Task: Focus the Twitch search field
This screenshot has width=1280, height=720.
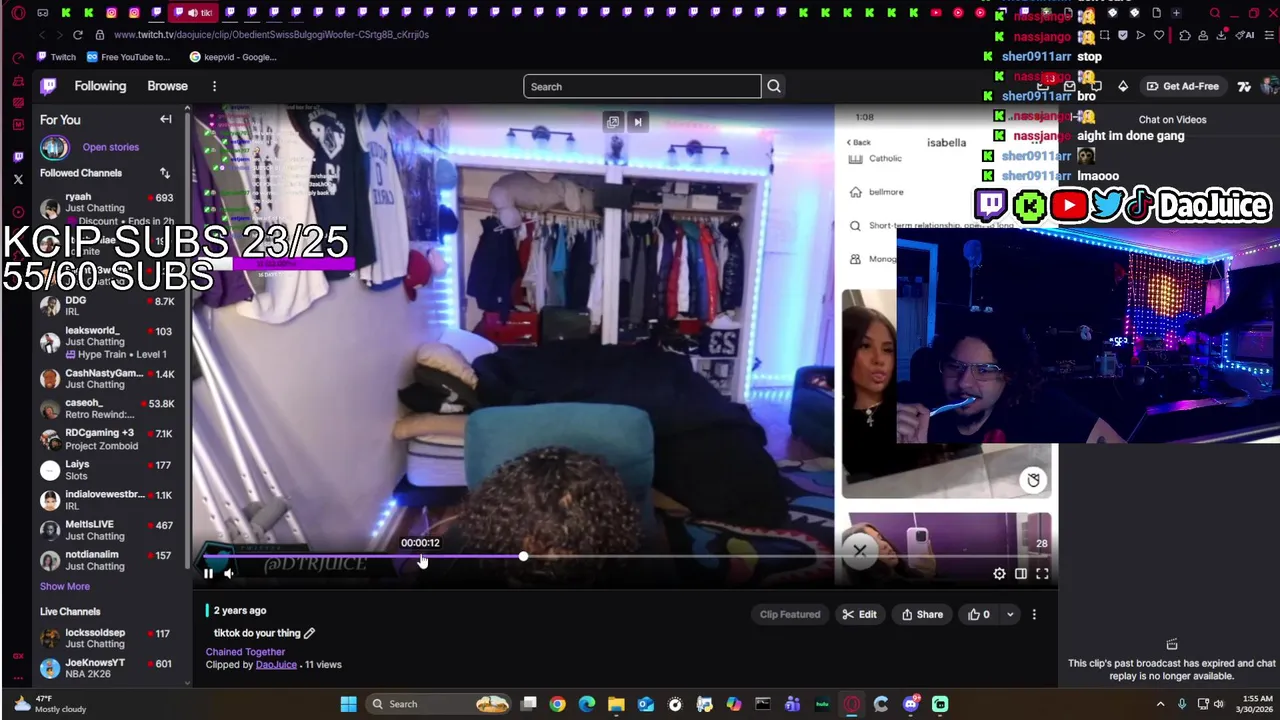Action: [642, 87]
